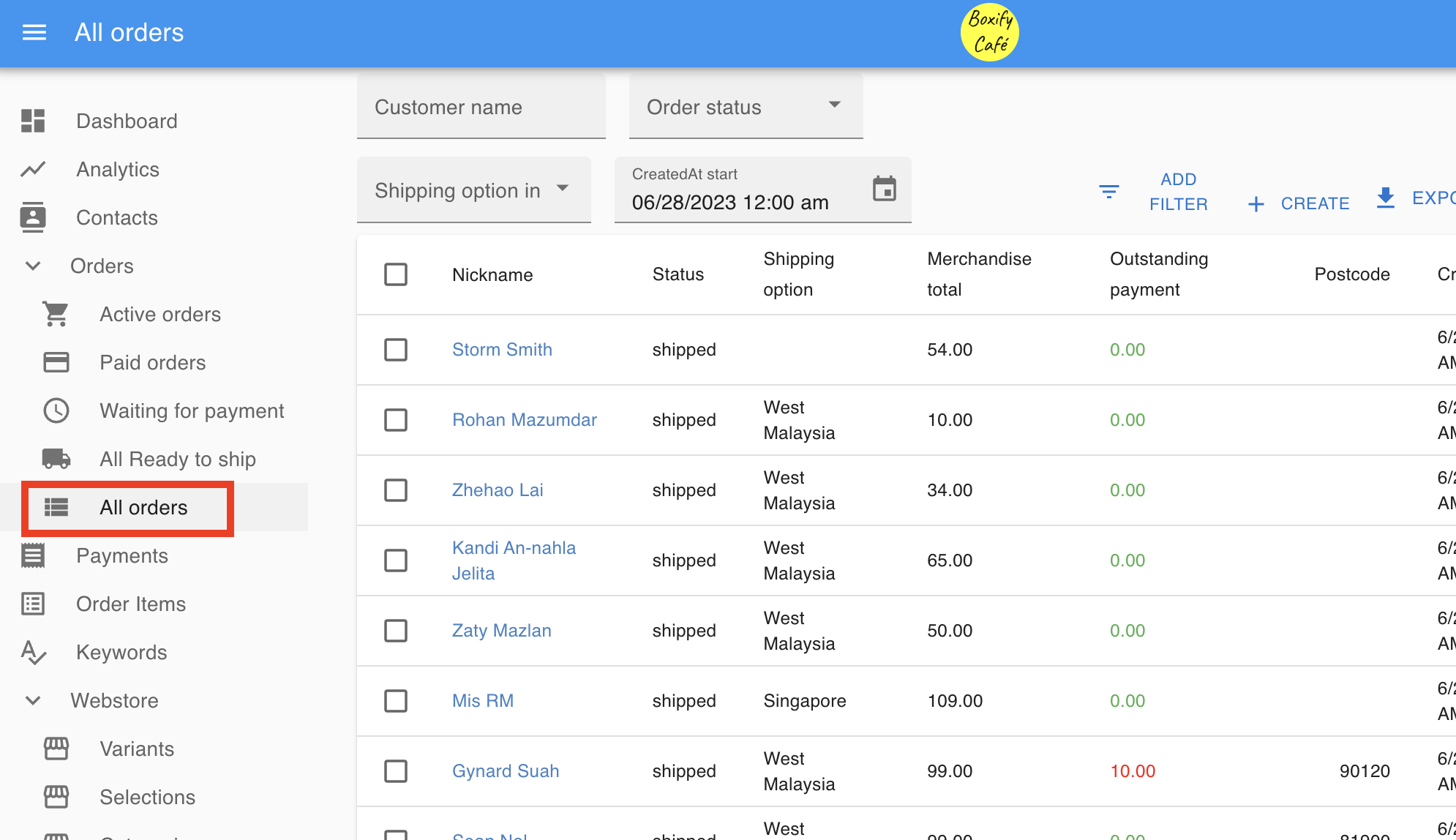This screenshot has width=1456, height=840.
Task: Click the Boxify Café logo
Action: point(989,32)
